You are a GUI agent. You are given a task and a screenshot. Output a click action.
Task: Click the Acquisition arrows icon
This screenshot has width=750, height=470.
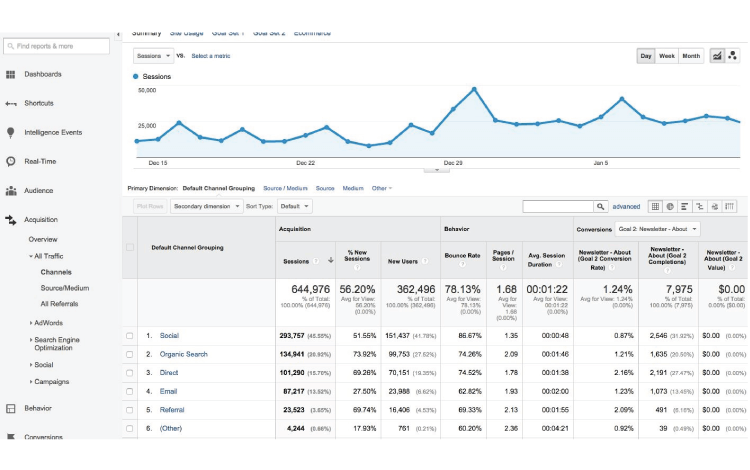coord(11,220)
